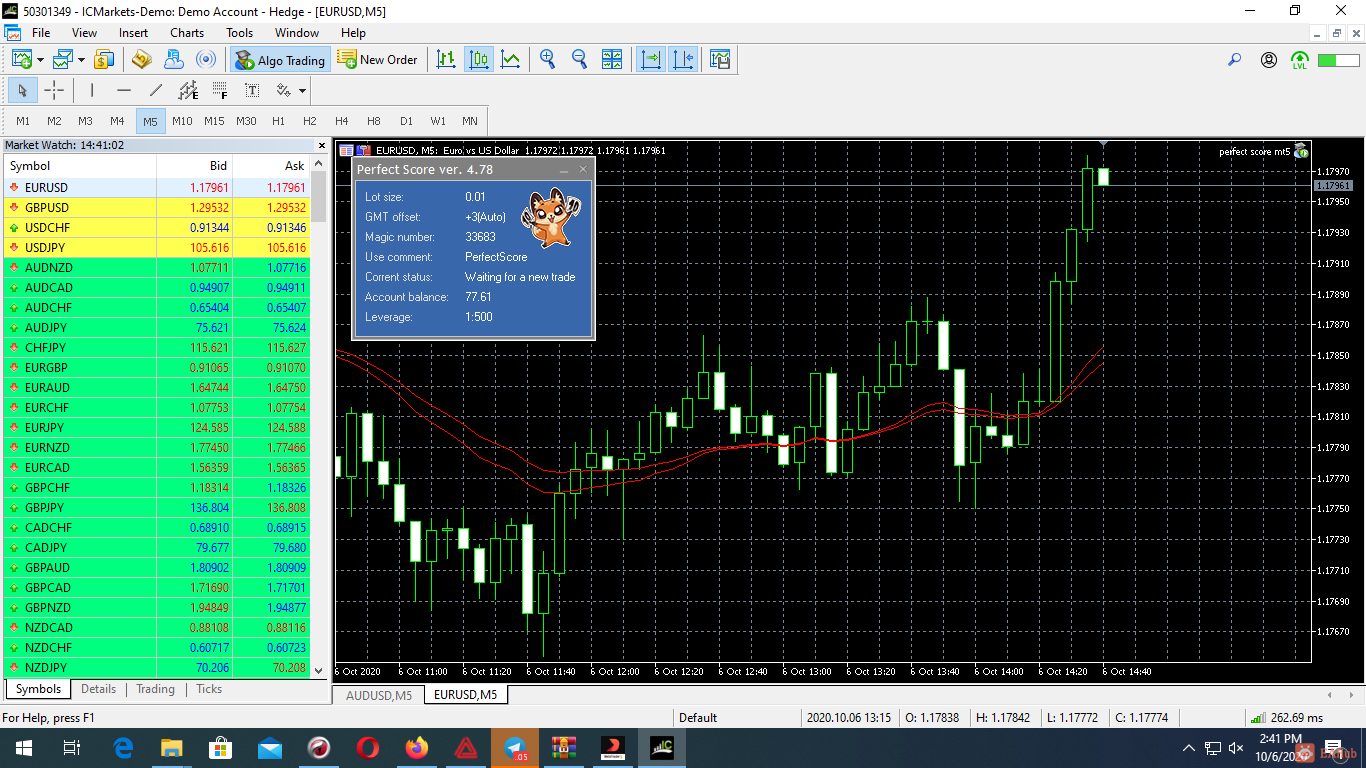
Task: Select the M30 timeframe button
Action: pyautogui.click(x=246, y=121)
